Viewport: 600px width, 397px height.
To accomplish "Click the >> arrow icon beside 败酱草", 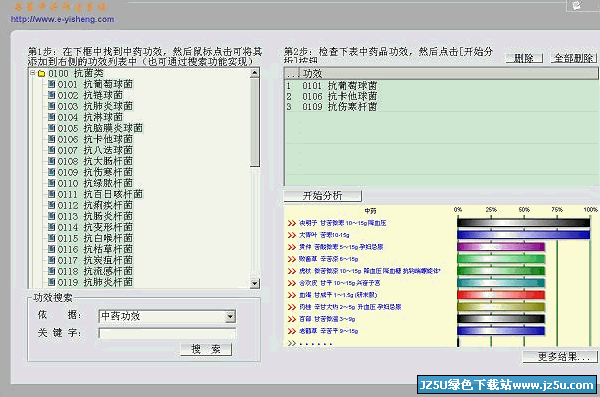I will [x=292, y=259].
